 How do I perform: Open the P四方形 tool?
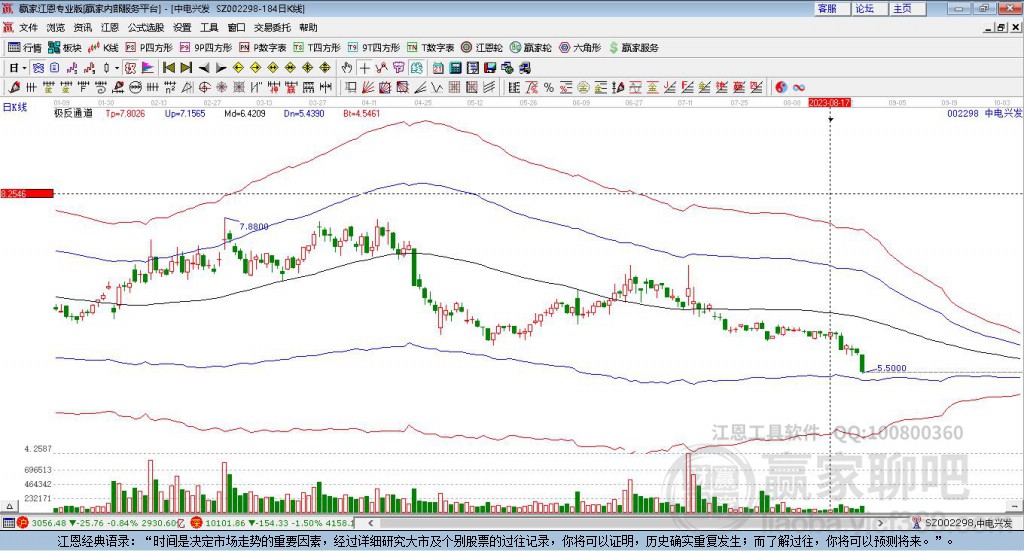tap(148, 48)
